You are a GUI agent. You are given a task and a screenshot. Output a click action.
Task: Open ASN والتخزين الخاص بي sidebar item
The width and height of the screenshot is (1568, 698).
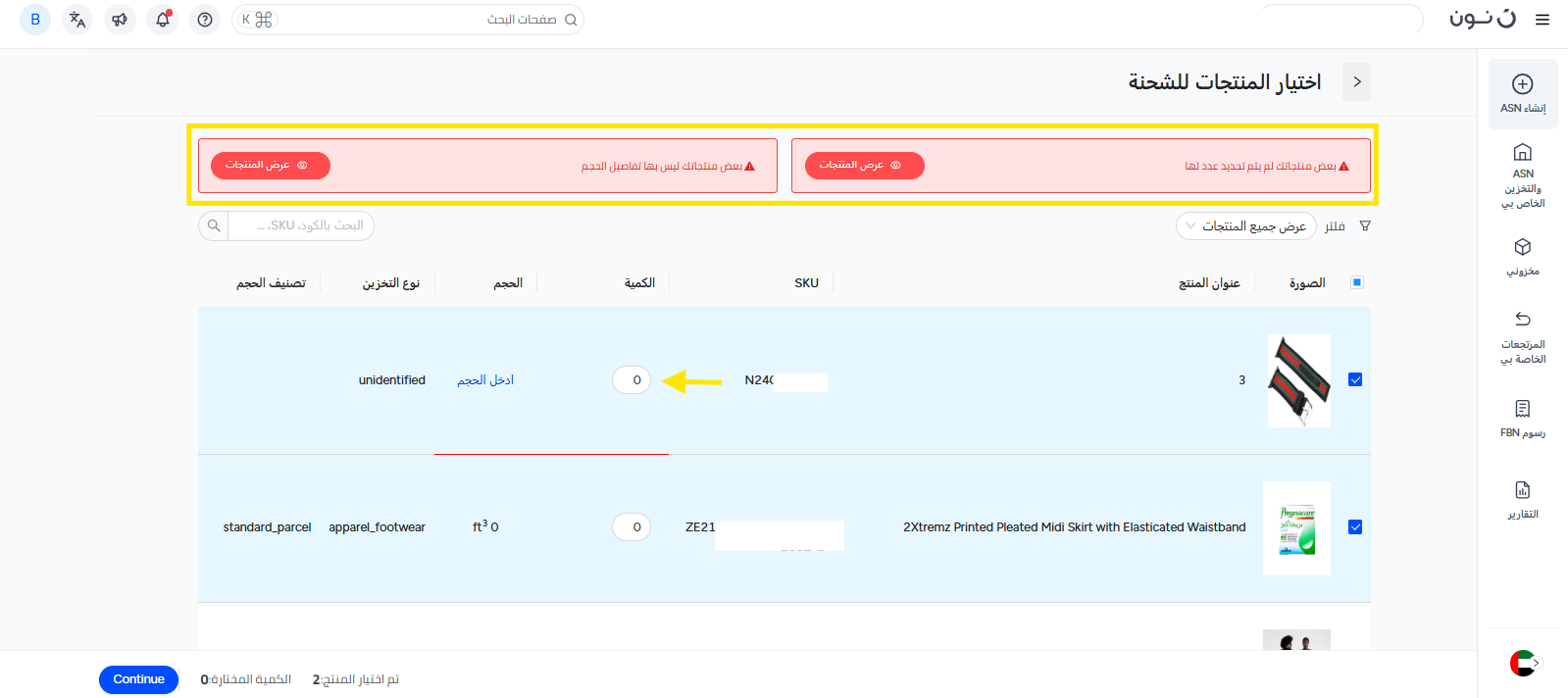click(x=1523, y=176)
